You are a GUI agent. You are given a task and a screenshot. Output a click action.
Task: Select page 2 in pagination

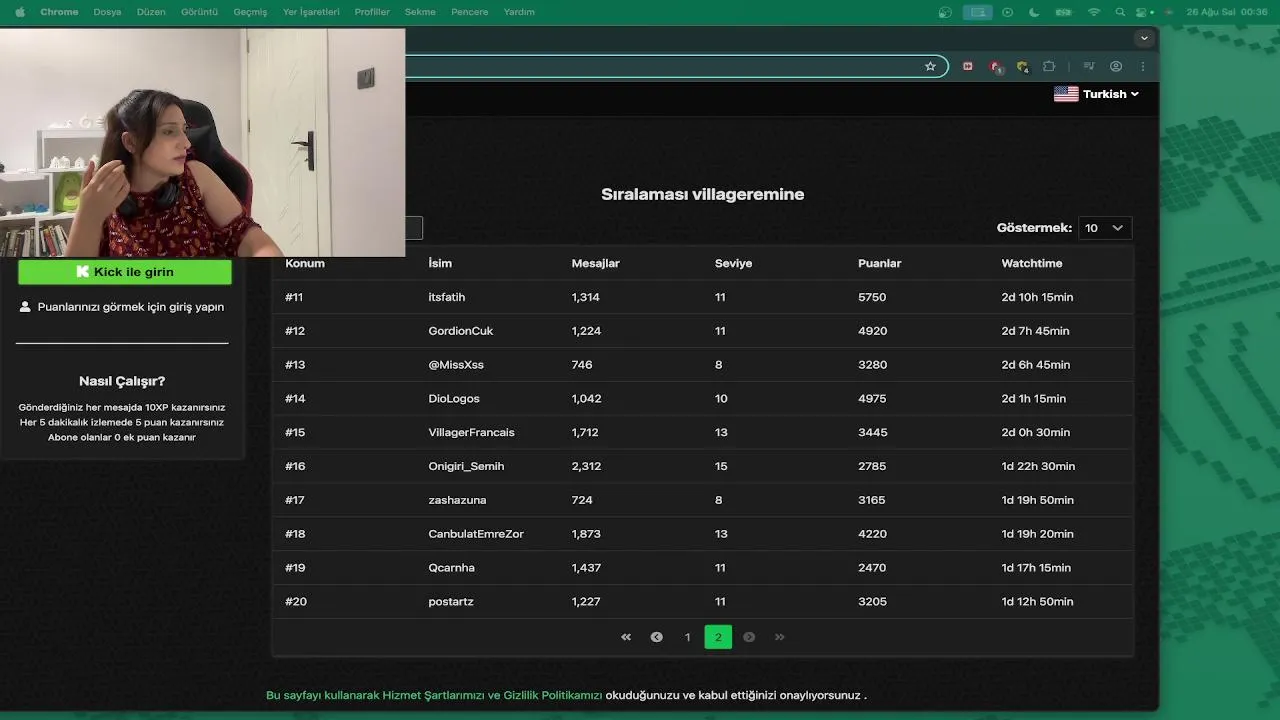click(718, 637)
